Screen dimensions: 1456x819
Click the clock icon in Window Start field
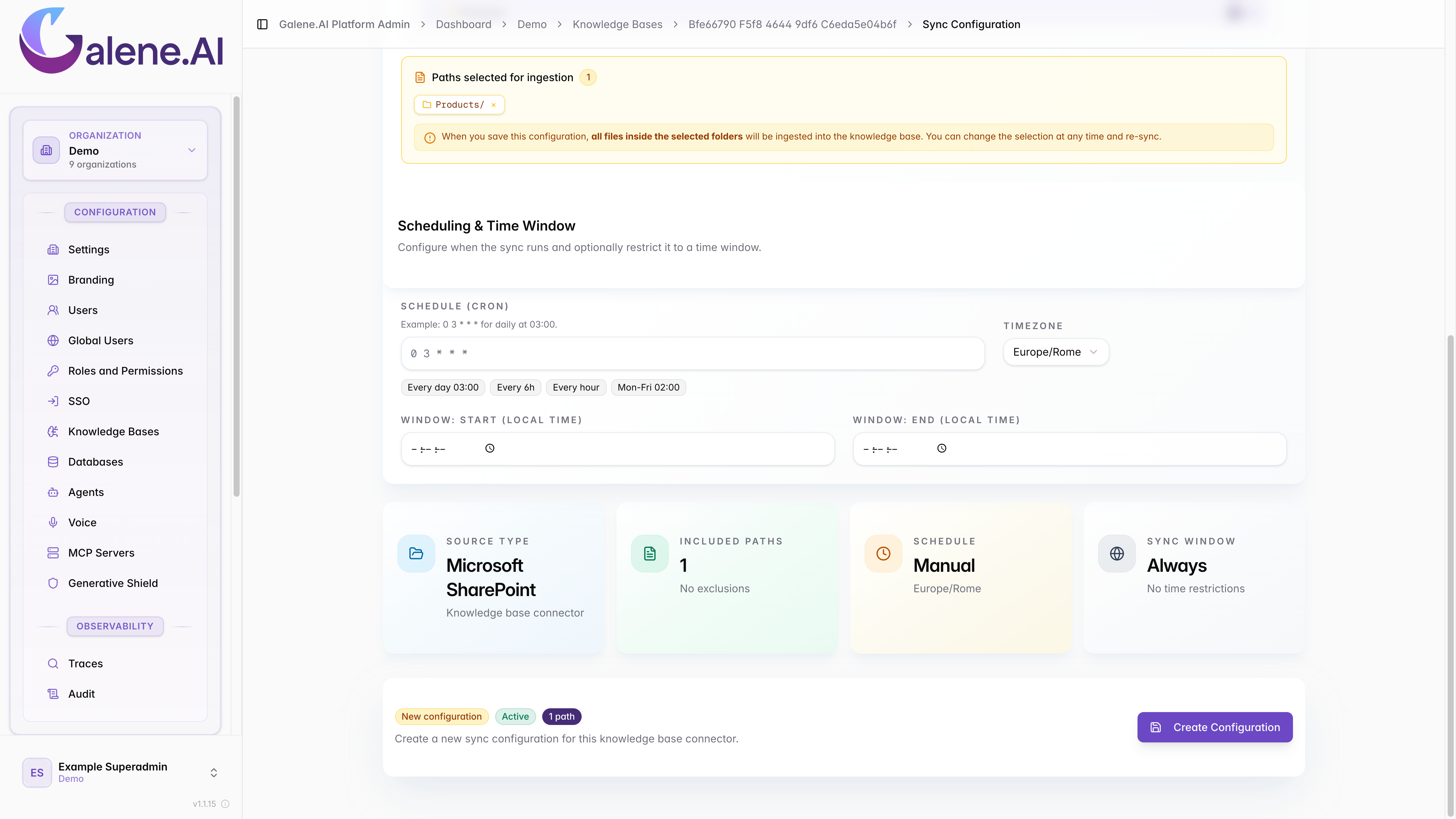coord(490,448)
